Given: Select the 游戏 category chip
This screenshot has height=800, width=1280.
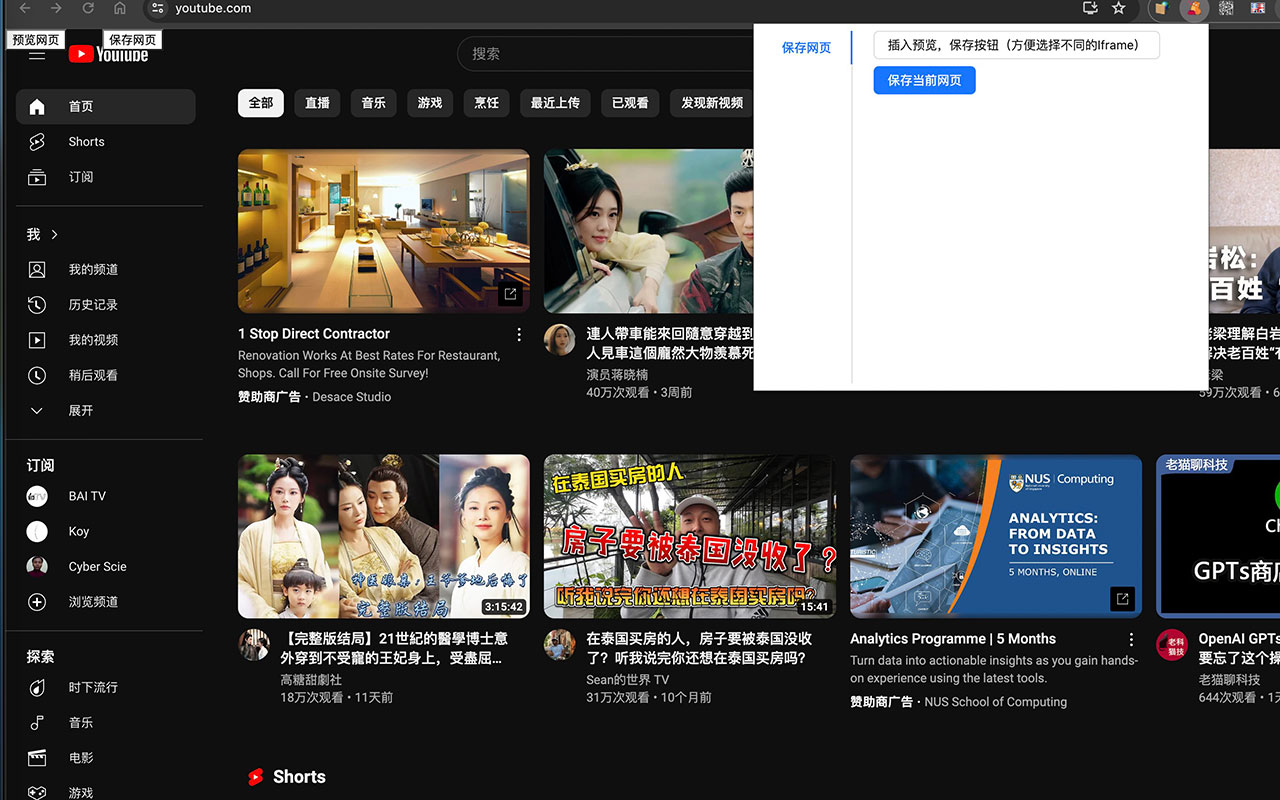Looking at the screenshot, I should [430, 102].
